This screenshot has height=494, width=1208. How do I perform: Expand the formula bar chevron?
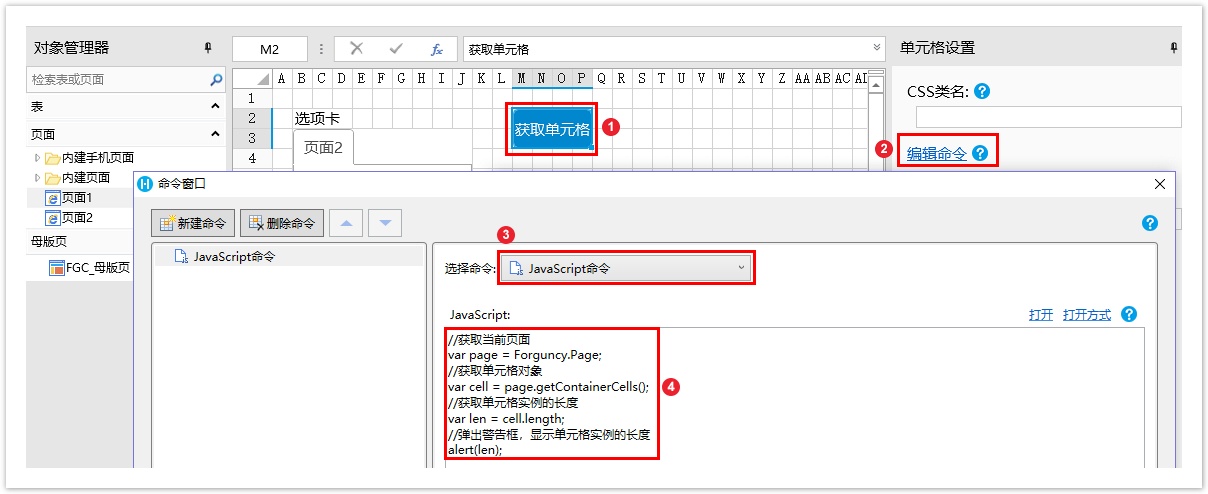click(x=878, y=48)
